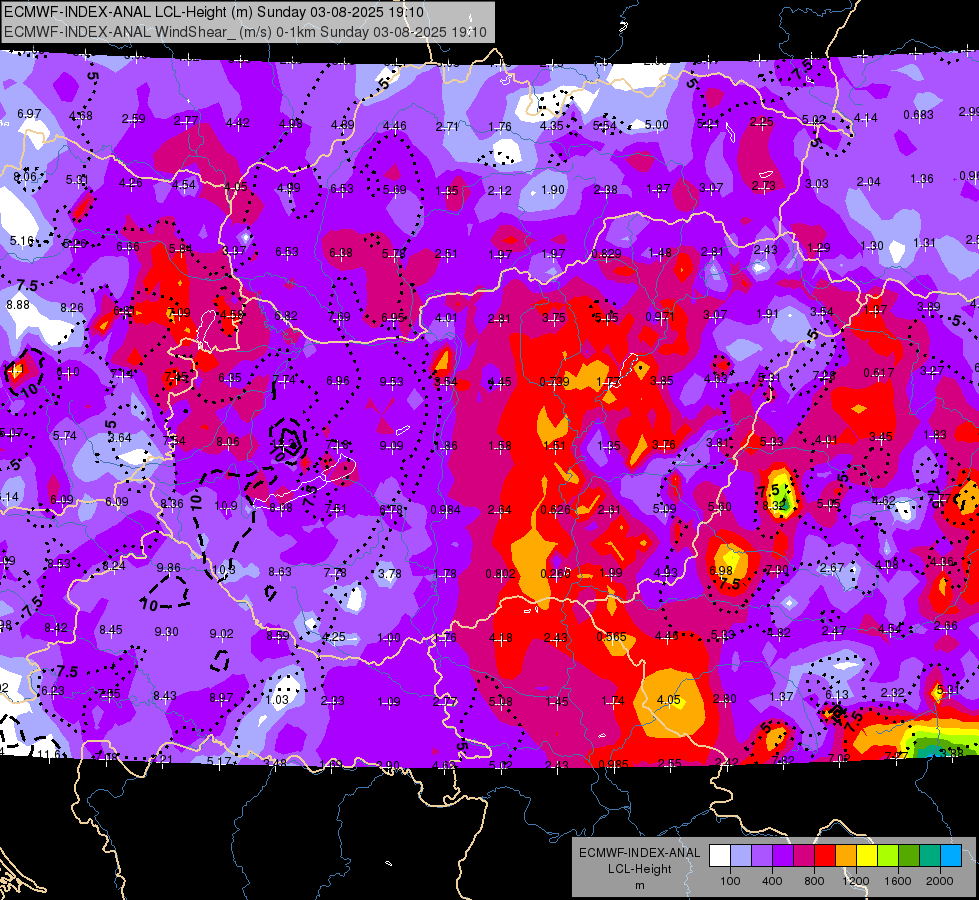Click the wind shear value 9.86
The height and width of the screenshot is (900, 979).
tap(169, 568)
